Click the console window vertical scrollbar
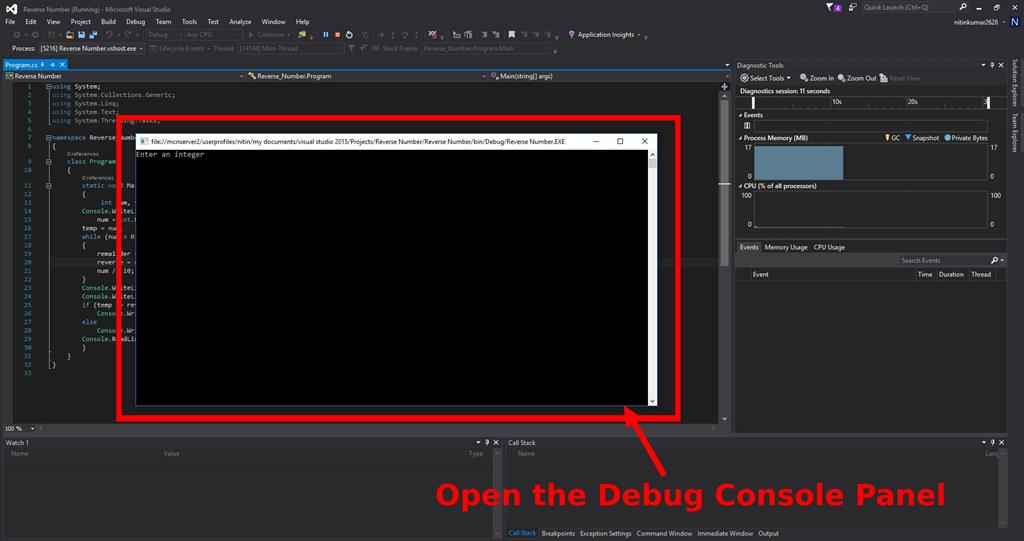The width and height of the screenshot is (1024, 541). point(652,278)
